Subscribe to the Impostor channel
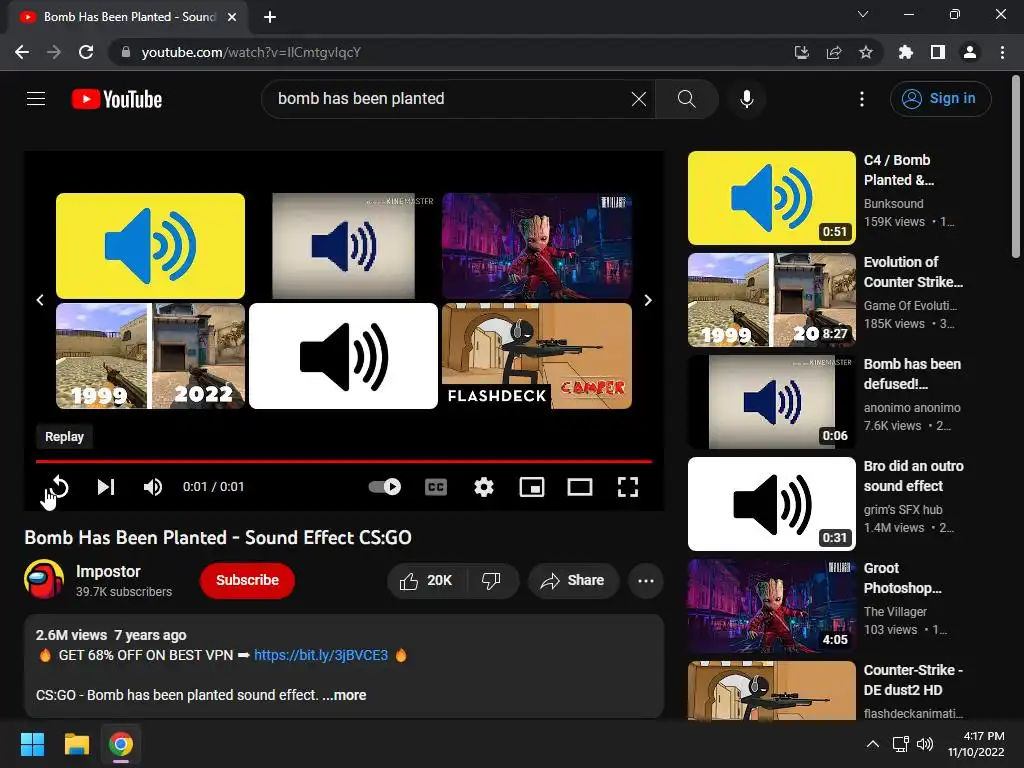 point(248,580)
